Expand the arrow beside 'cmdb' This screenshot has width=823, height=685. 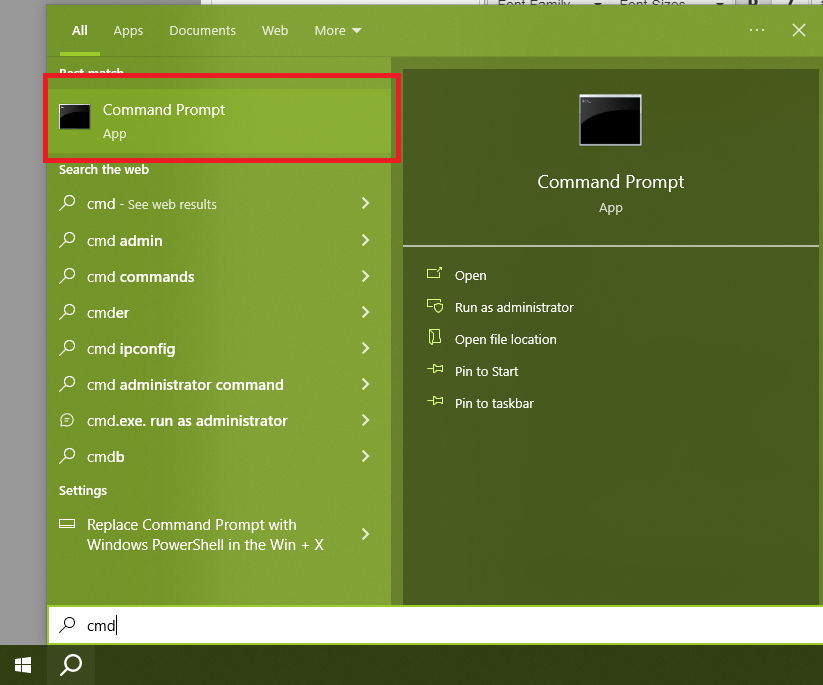pyautogui.click(x=365, y=457)
